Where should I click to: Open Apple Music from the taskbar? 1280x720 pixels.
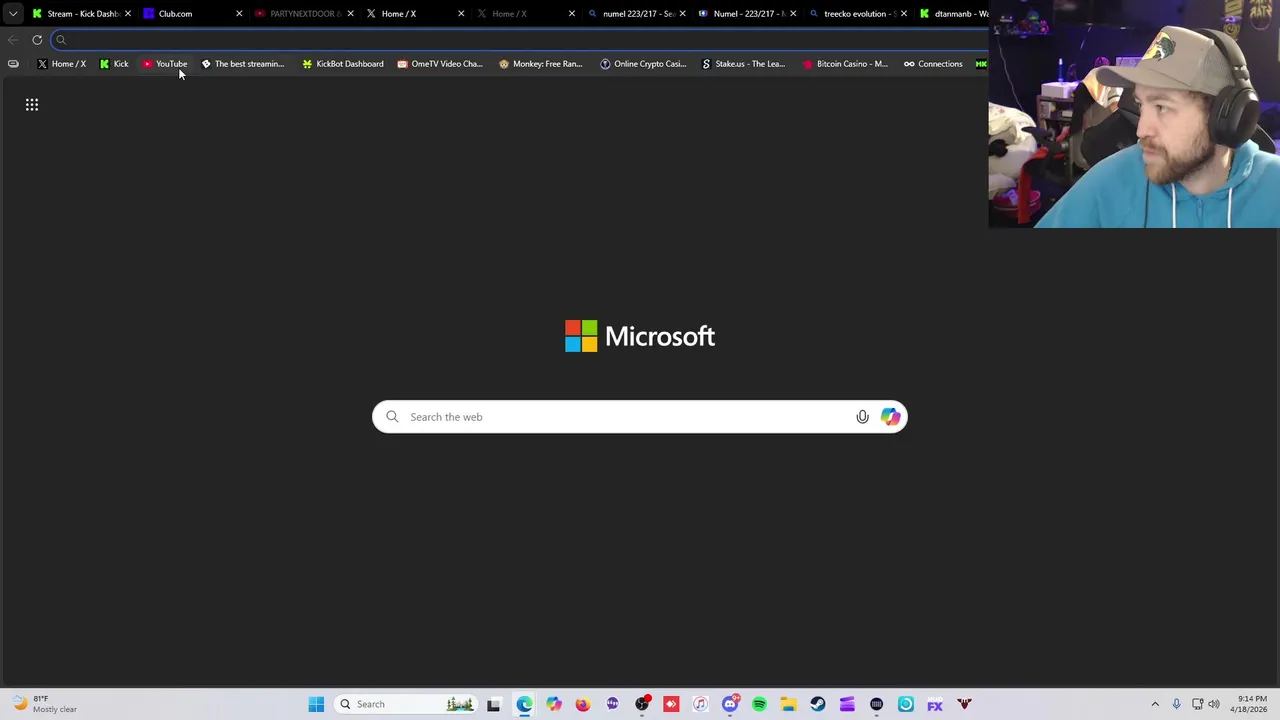click(x=700, y=704)
